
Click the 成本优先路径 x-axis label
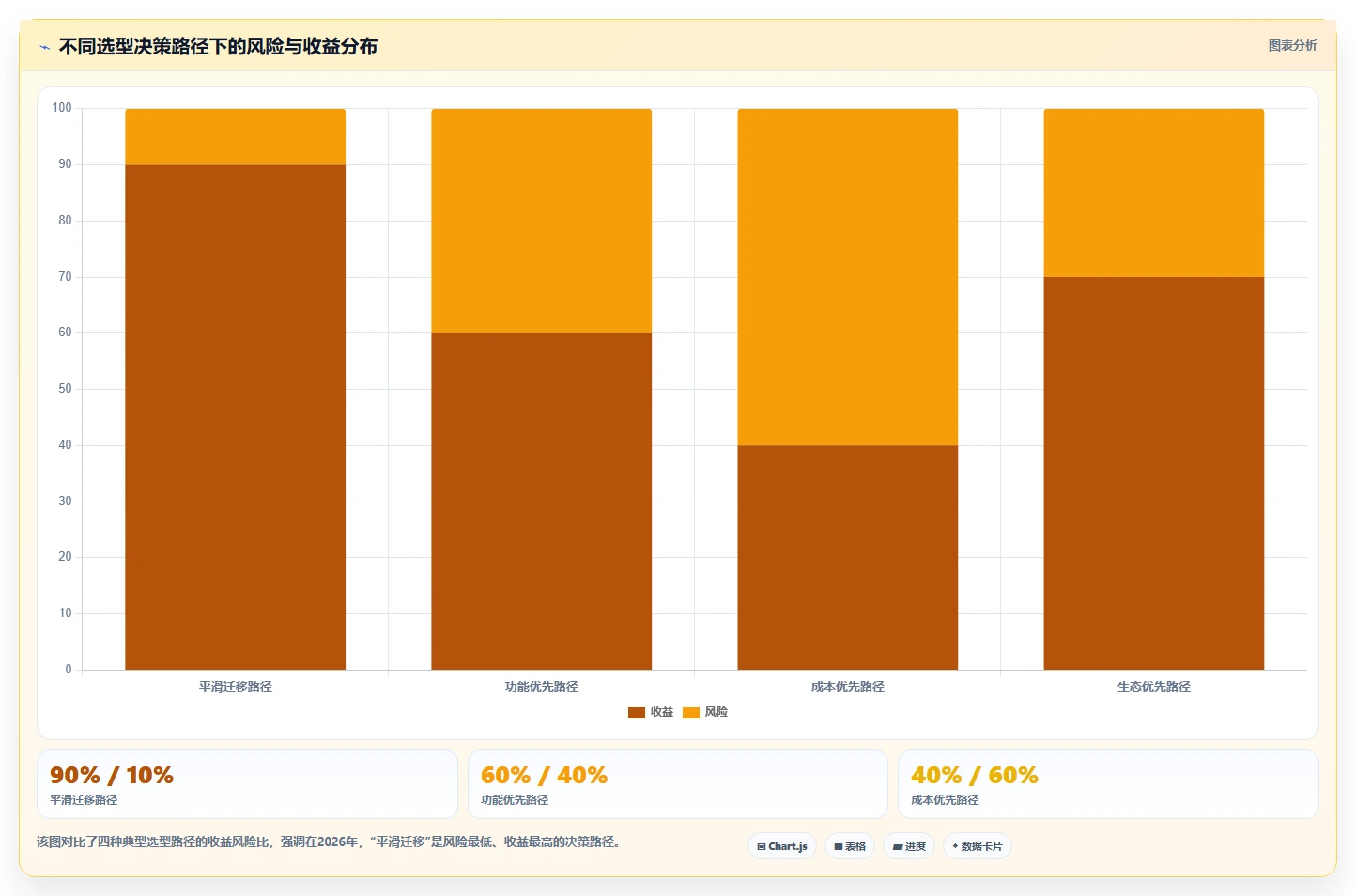click(848, 687)
